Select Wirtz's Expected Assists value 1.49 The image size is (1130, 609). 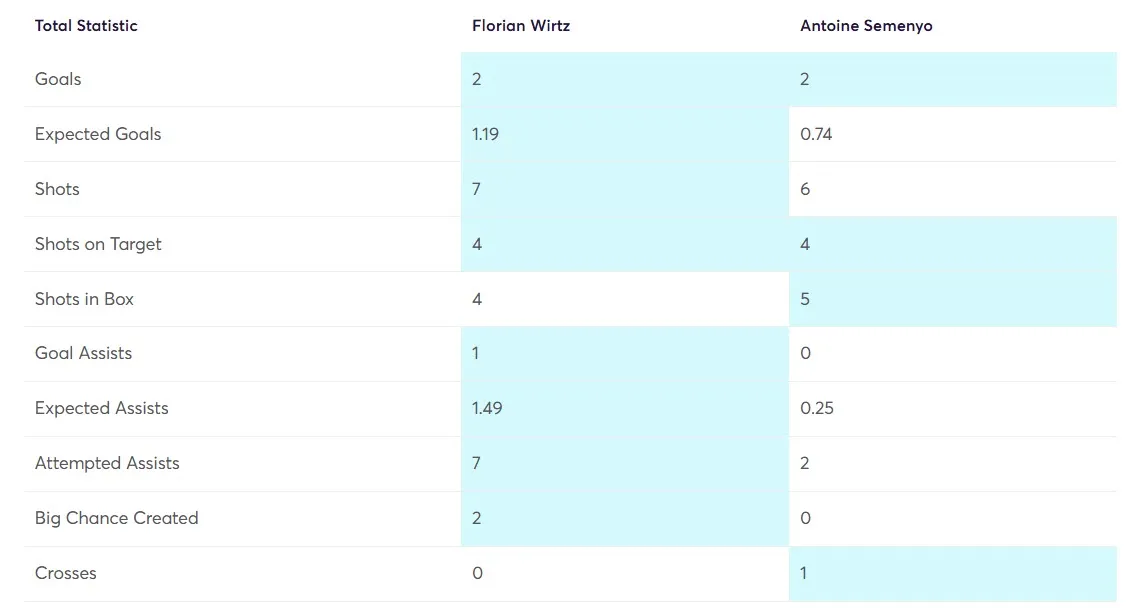click(x=487, y=408)
